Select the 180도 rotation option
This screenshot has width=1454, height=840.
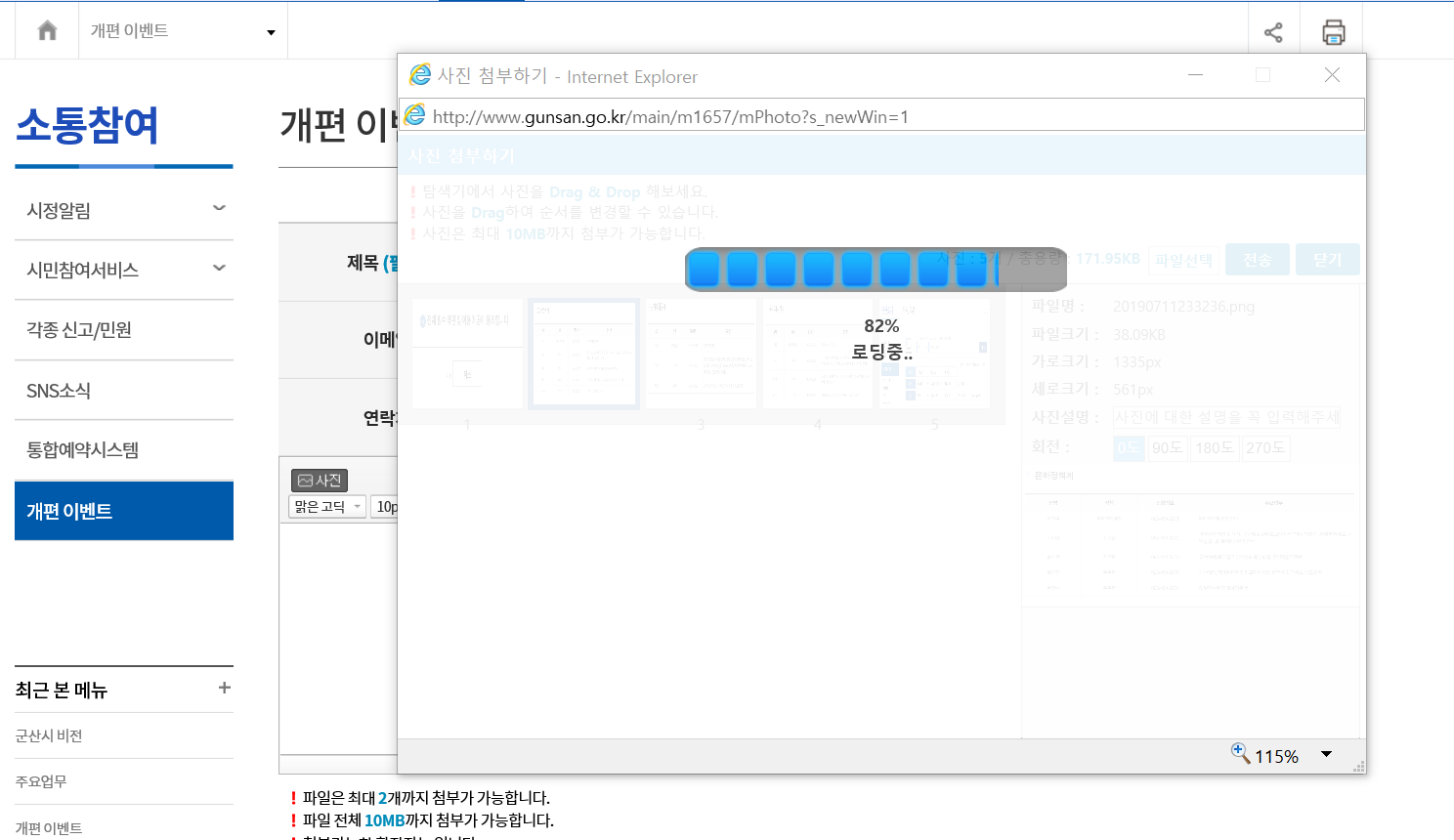[1215, 448]
